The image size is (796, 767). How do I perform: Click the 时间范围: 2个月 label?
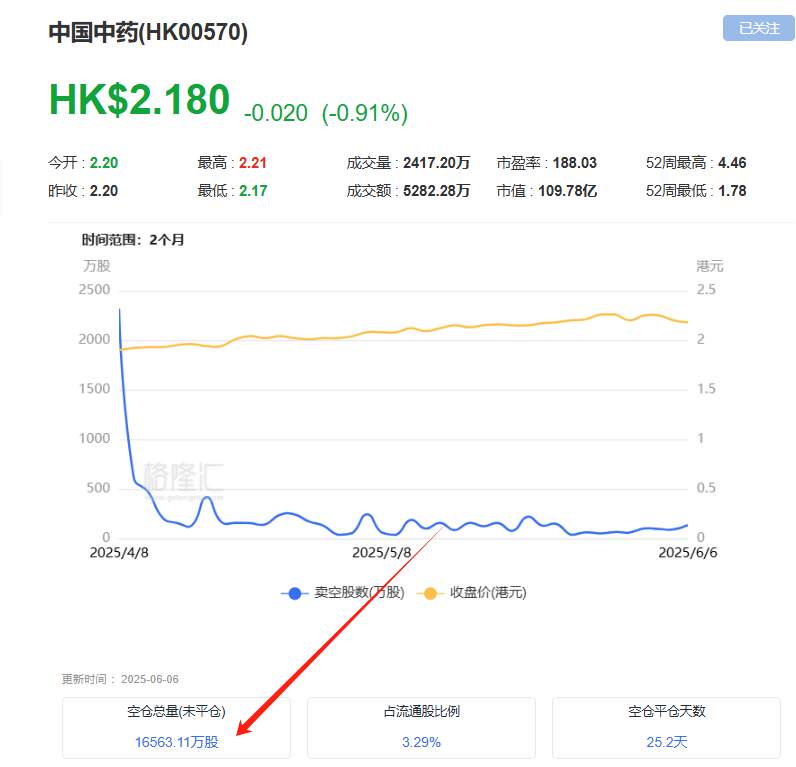133,240
